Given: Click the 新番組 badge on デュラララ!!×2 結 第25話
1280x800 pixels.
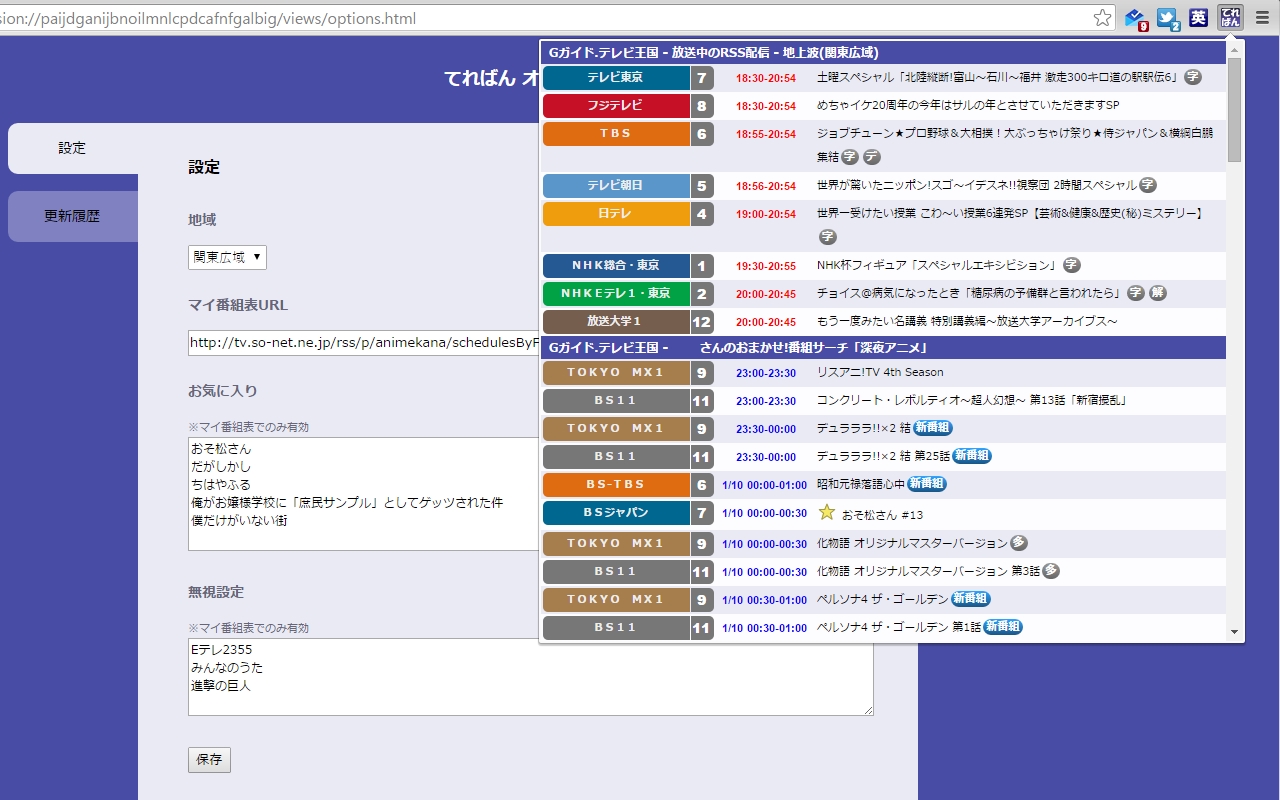Looking at the screenshot, I should tap(971, 456).
